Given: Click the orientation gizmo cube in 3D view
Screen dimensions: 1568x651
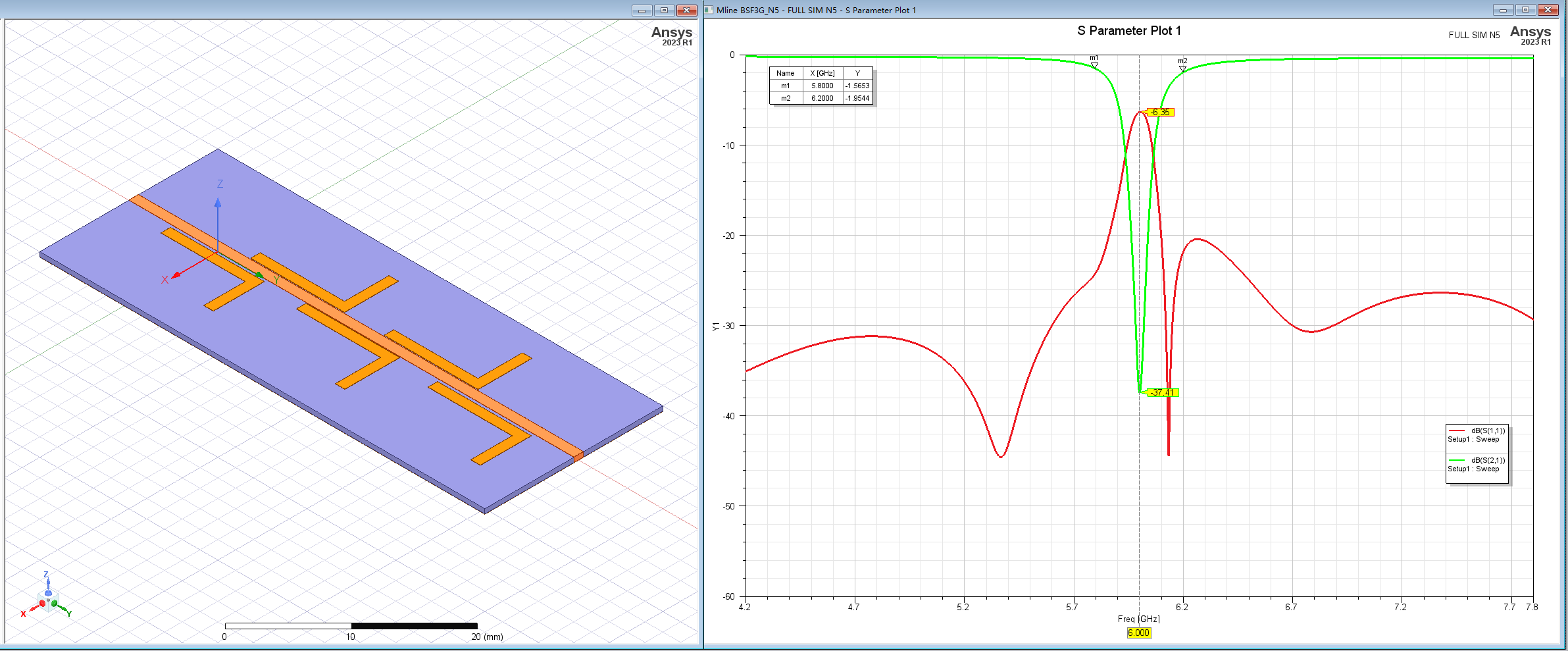Looking at the screenshot, I should point(48,602).
